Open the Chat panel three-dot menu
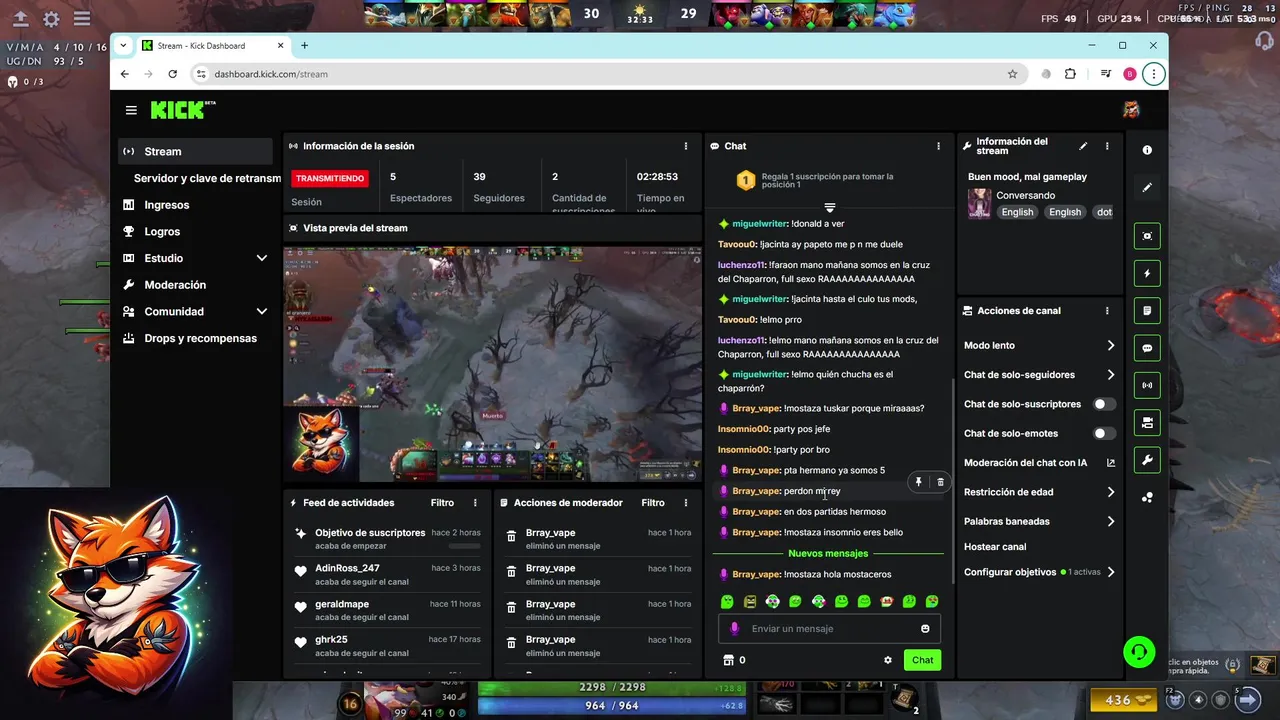1280x720 pixels. (x=938, y=146)
